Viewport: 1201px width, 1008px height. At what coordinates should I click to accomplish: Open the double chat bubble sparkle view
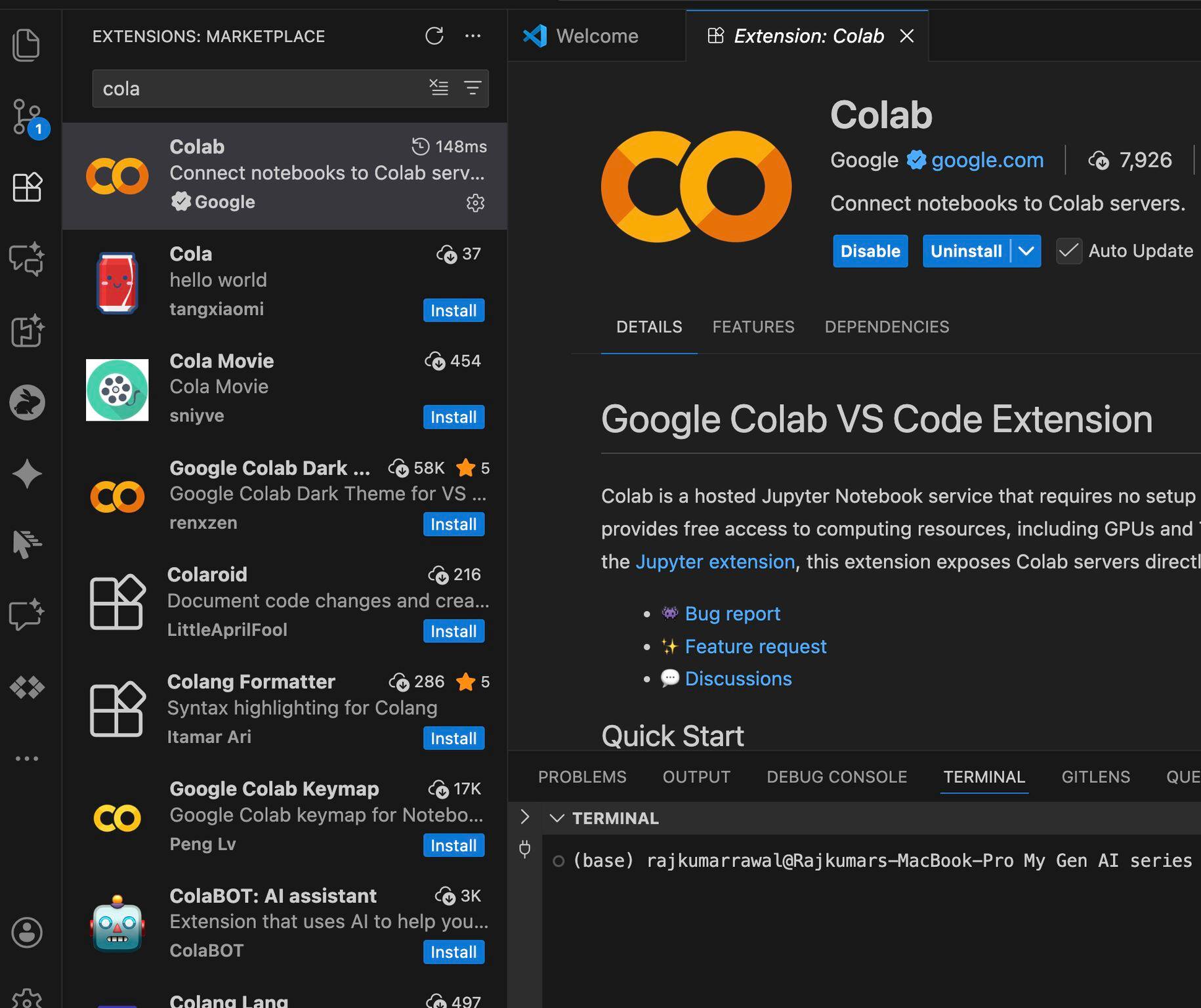click(x=27, y=259)
